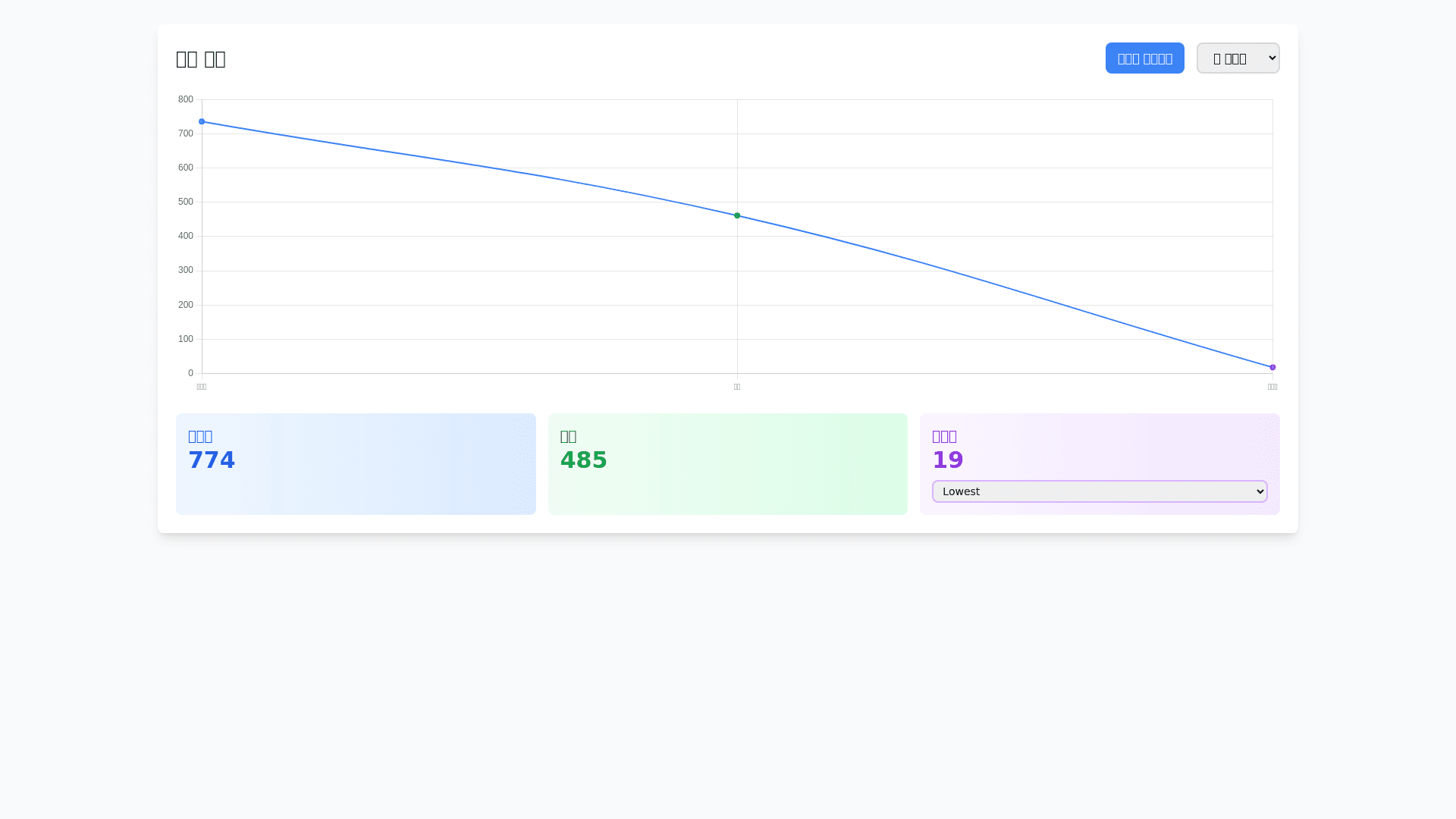Select the blue stat card showing 774
Screen dimensions: 1456x819
(x=356, y=464)
